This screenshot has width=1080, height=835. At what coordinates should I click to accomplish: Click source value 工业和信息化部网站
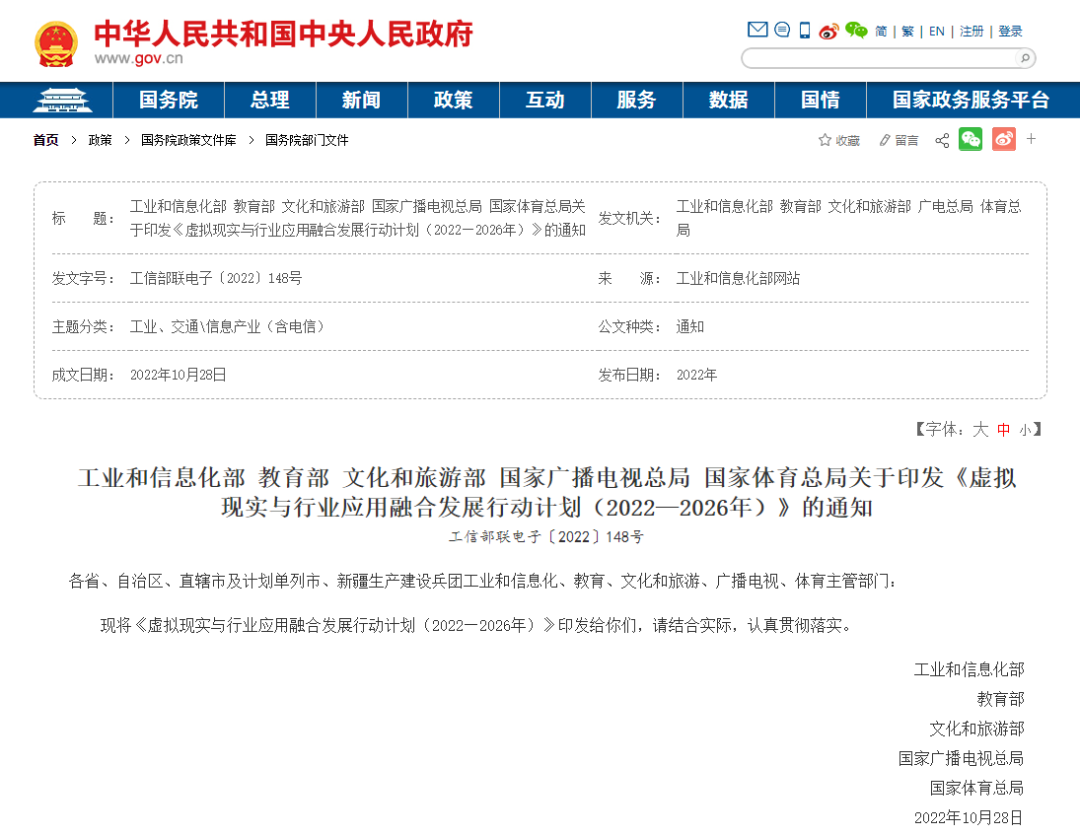[738, 278]
